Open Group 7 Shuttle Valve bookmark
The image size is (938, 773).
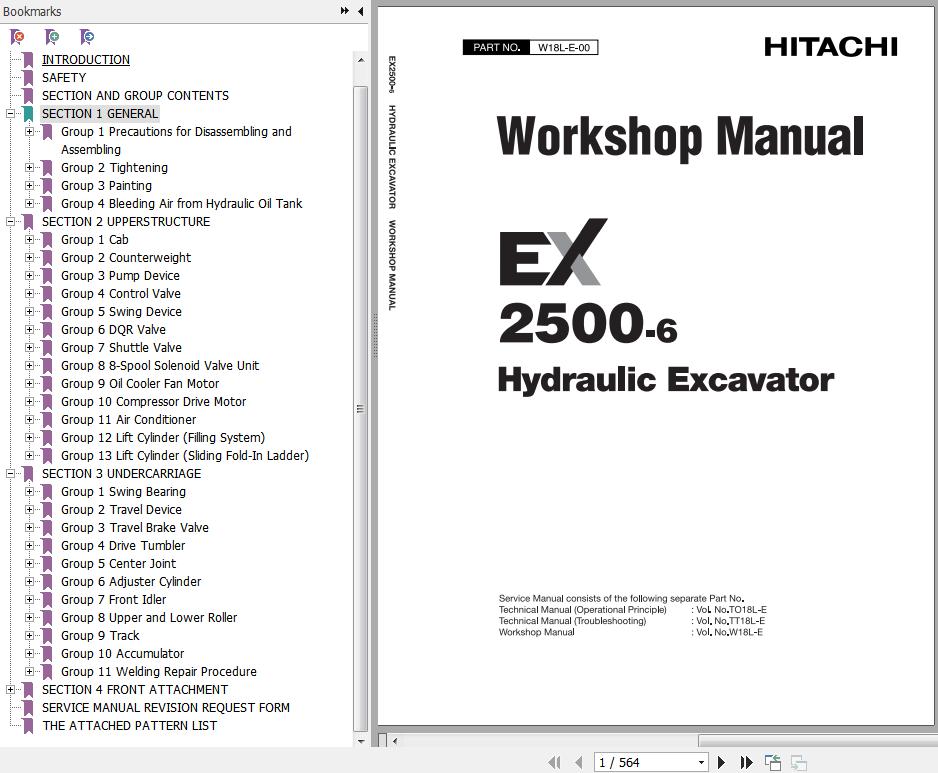click(x=121, y=347)
